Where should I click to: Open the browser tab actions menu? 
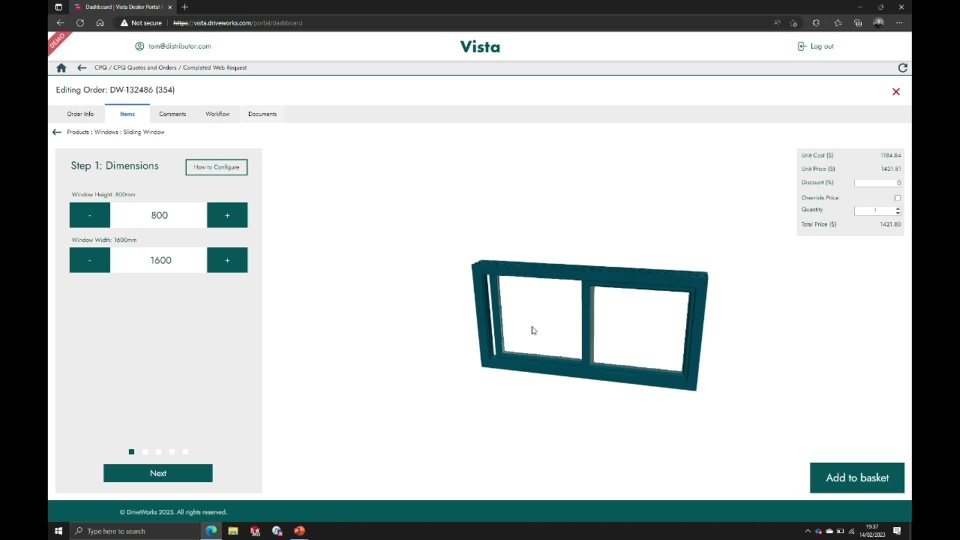click(x=58, y=7)
